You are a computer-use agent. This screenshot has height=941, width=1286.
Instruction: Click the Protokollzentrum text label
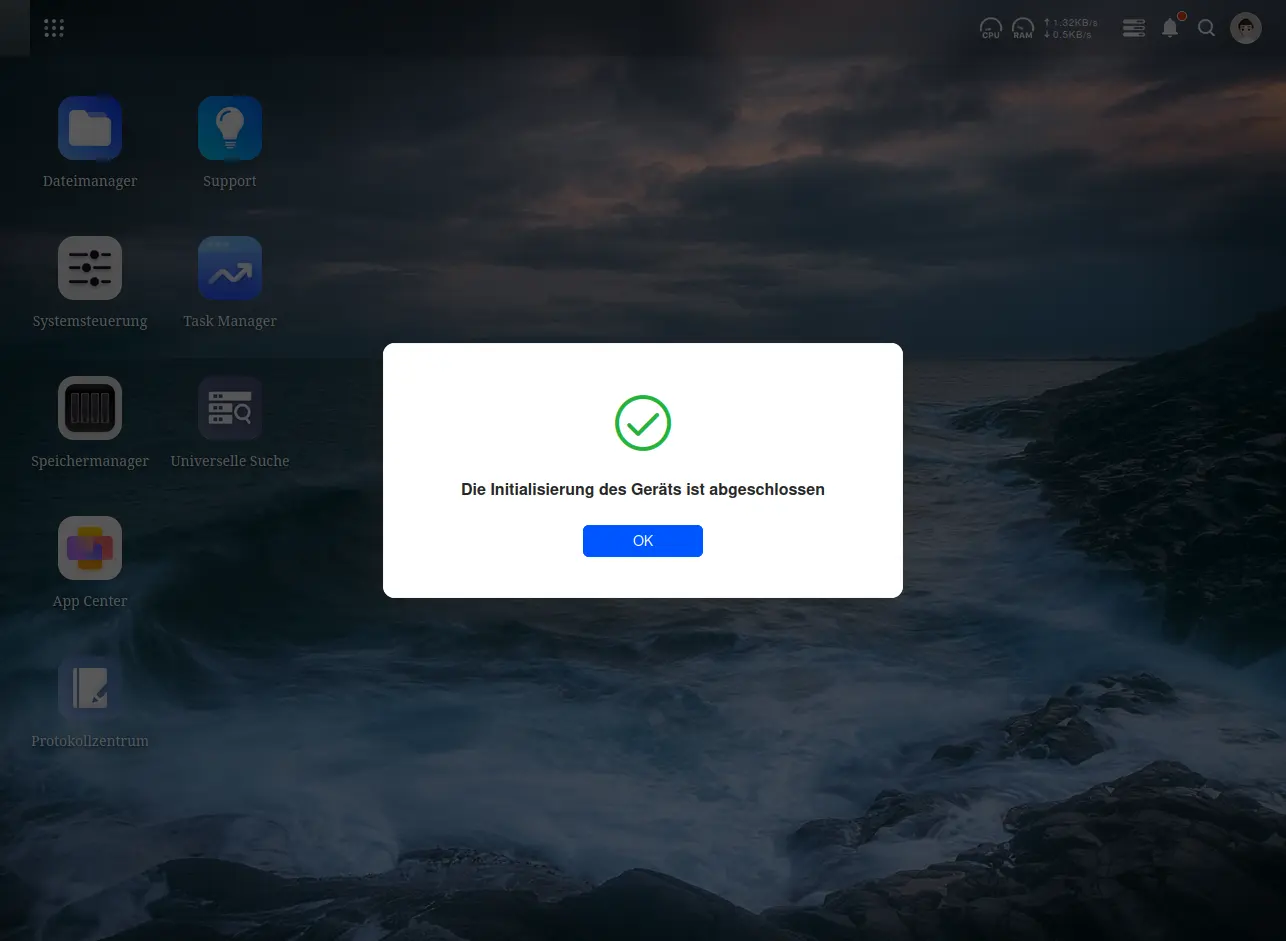click(x=90, y=741)
